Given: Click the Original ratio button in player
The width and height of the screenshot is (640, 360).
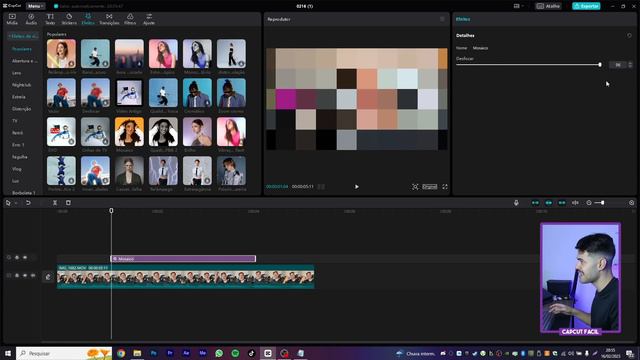Looking at the screenshot, I should click(430, 187).
